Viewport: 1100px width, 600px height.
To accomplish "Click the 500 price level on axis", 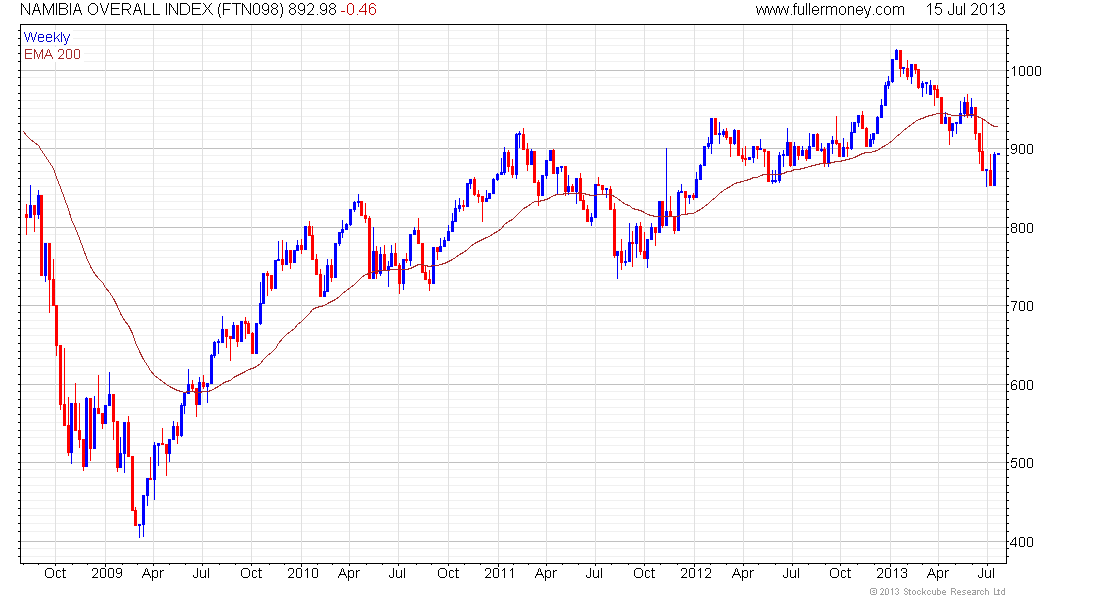I will 1022,463.
